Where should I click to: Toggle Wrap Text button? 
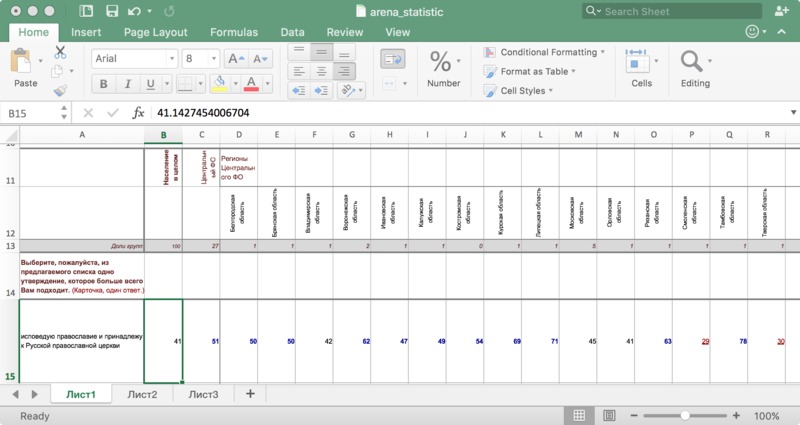click(393, 59)
